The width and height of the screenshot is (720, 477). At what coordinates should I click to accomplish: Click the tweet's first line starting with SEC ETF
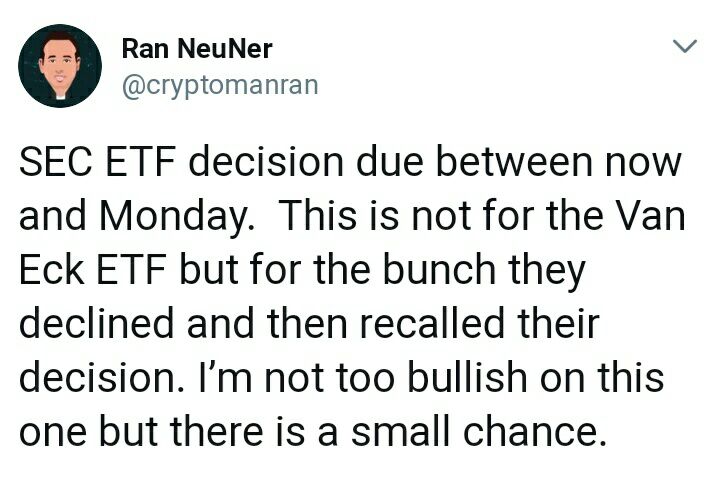tap(350, 161)
